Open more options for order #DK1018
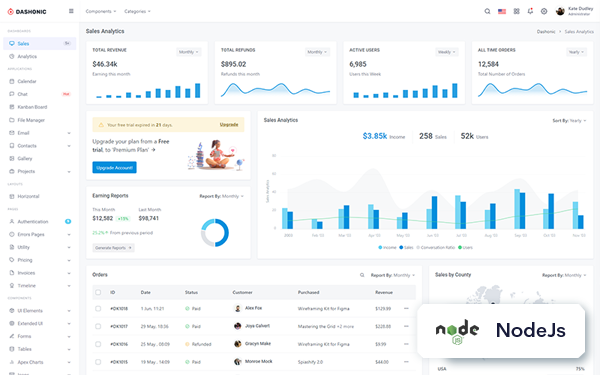600x375 pixels. tap(406, 308)
